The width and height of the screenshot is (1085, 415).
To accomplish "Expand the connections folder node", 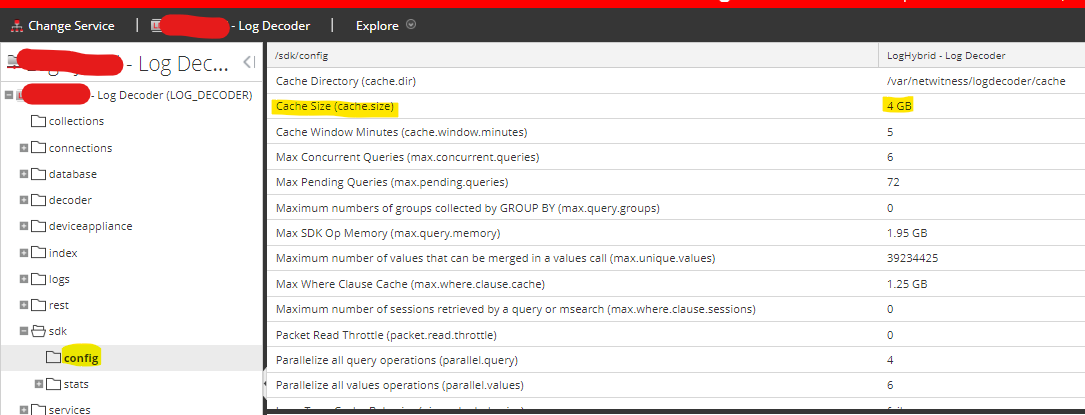I will [x=24, y=148].
